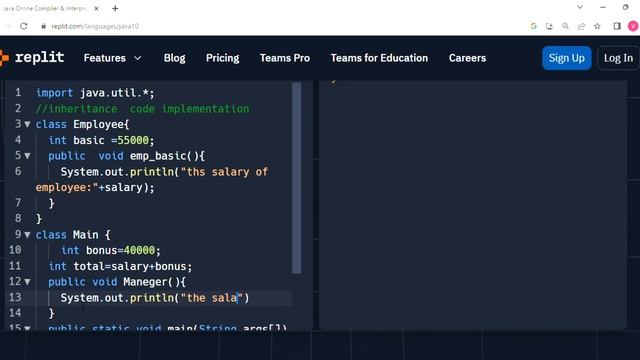640x360 pixels.
Task: Open the browser side panel icon
Action: coord(617,26)
